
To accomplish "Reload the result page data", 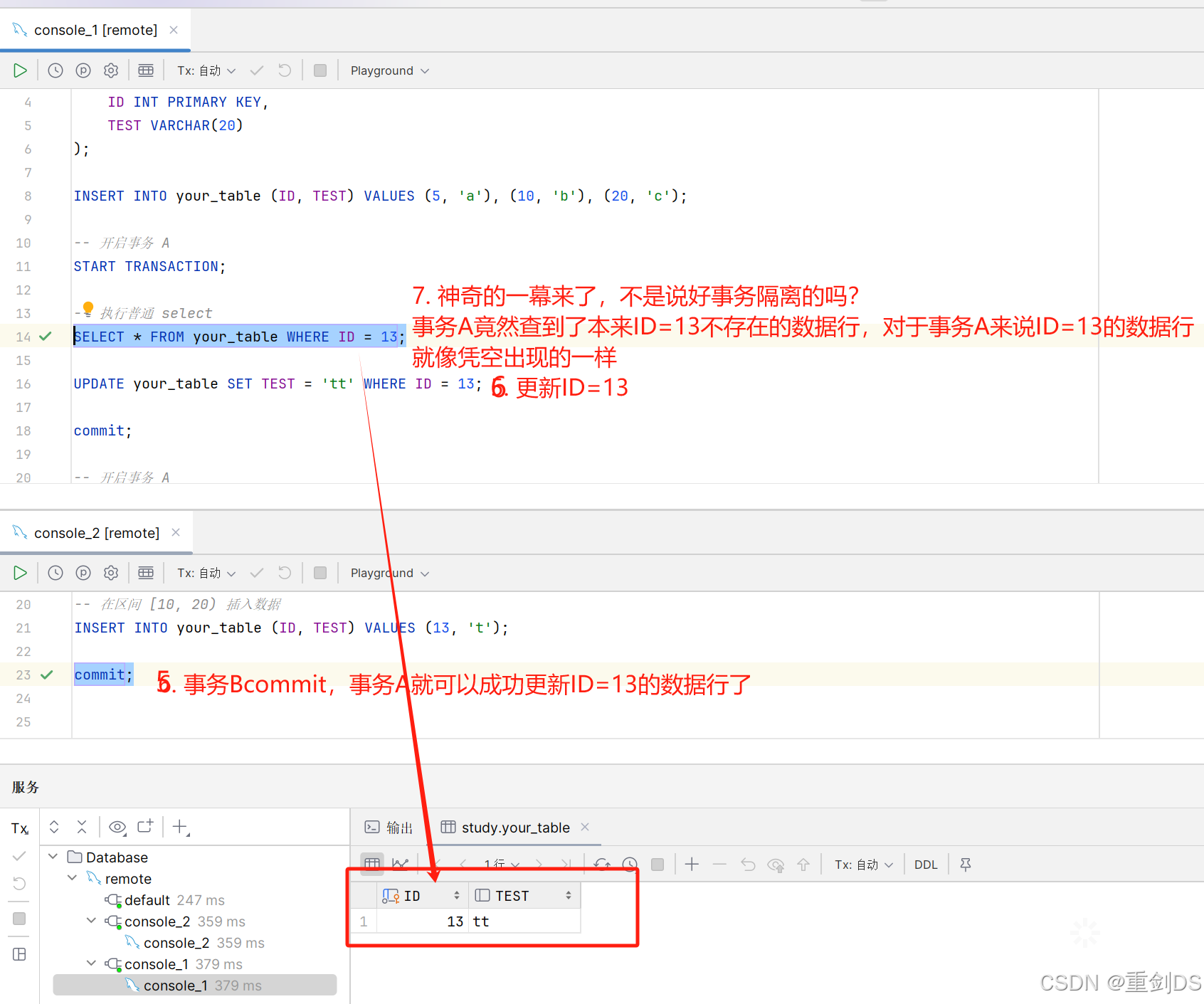I will [x=603, y=865].
